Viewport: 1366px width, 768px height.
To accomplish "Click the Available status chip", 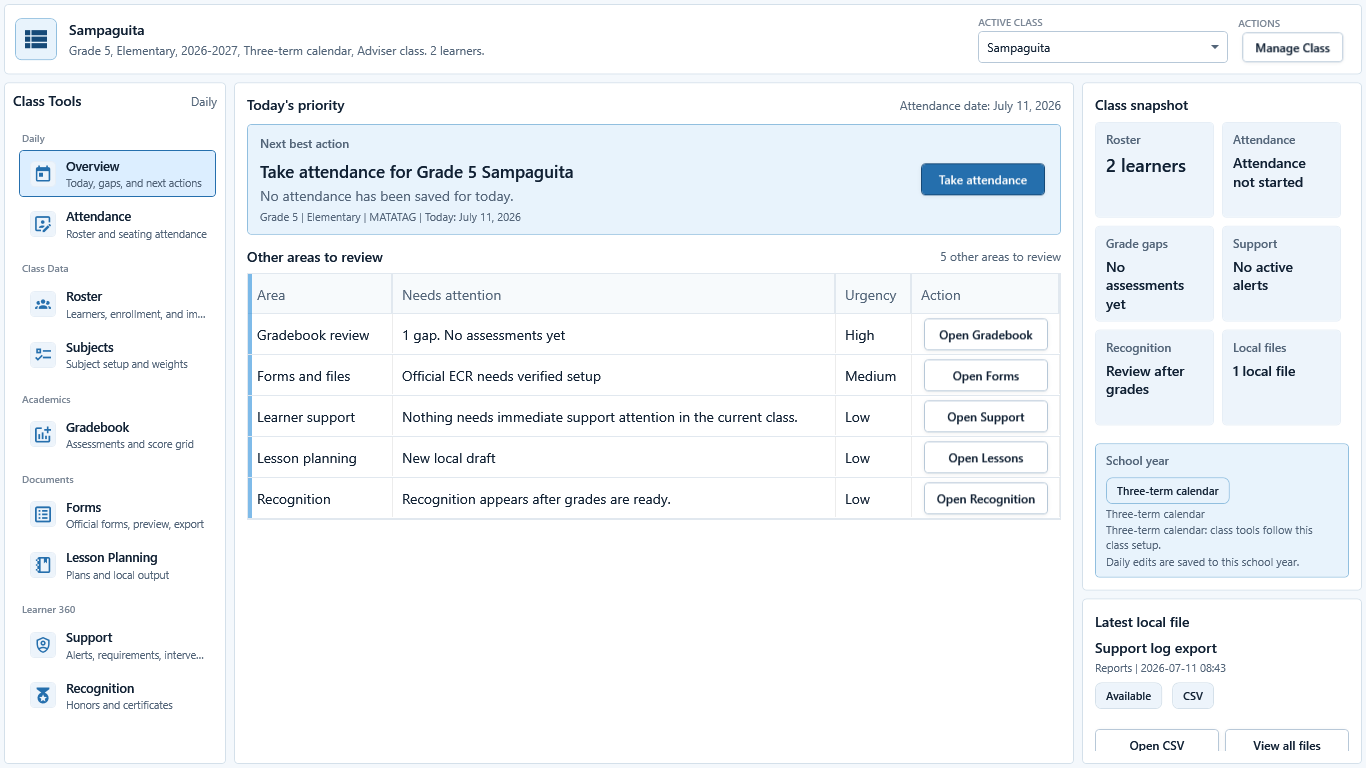I will tap(1128, 696).
